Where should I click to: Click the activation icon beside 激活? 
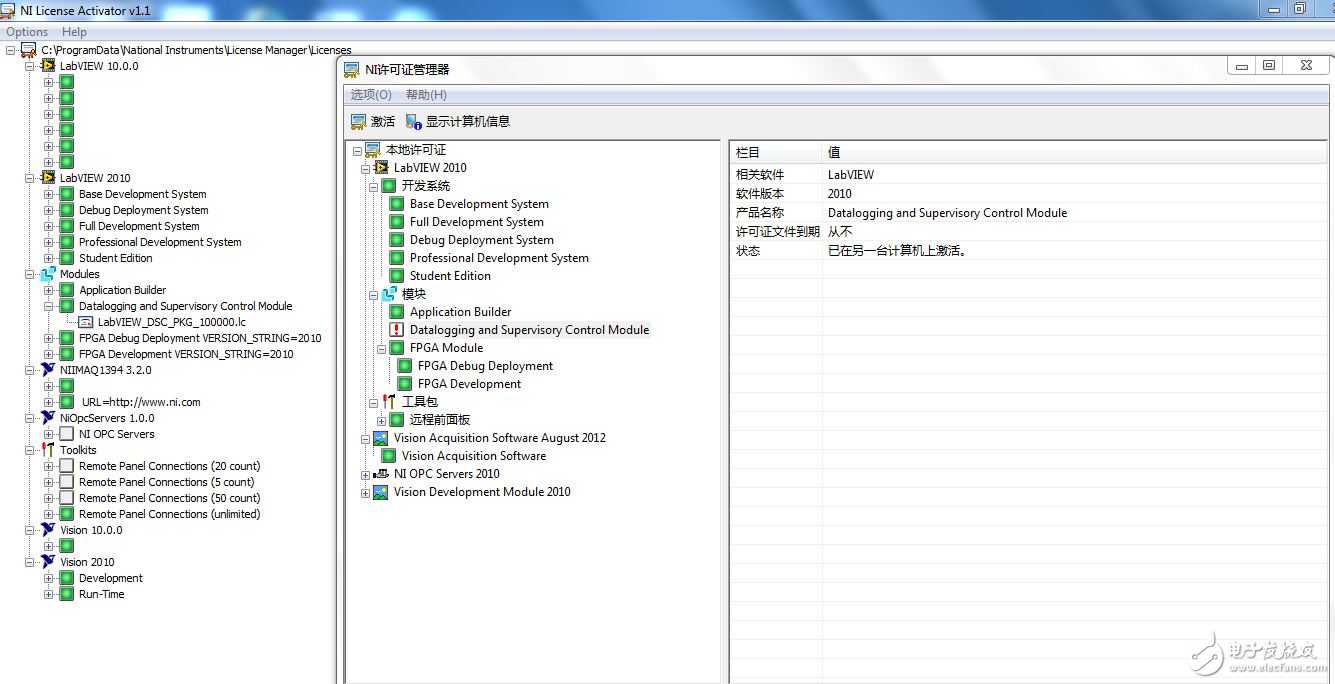click(358, 122)
